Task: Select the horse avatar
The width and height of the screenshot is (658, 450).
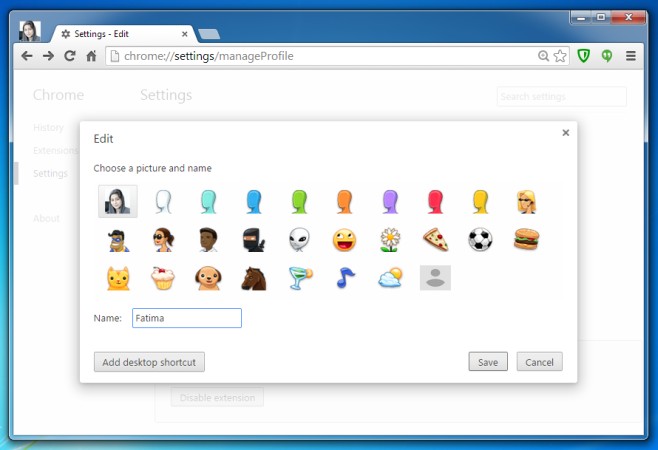Action: tap(254, 278)
